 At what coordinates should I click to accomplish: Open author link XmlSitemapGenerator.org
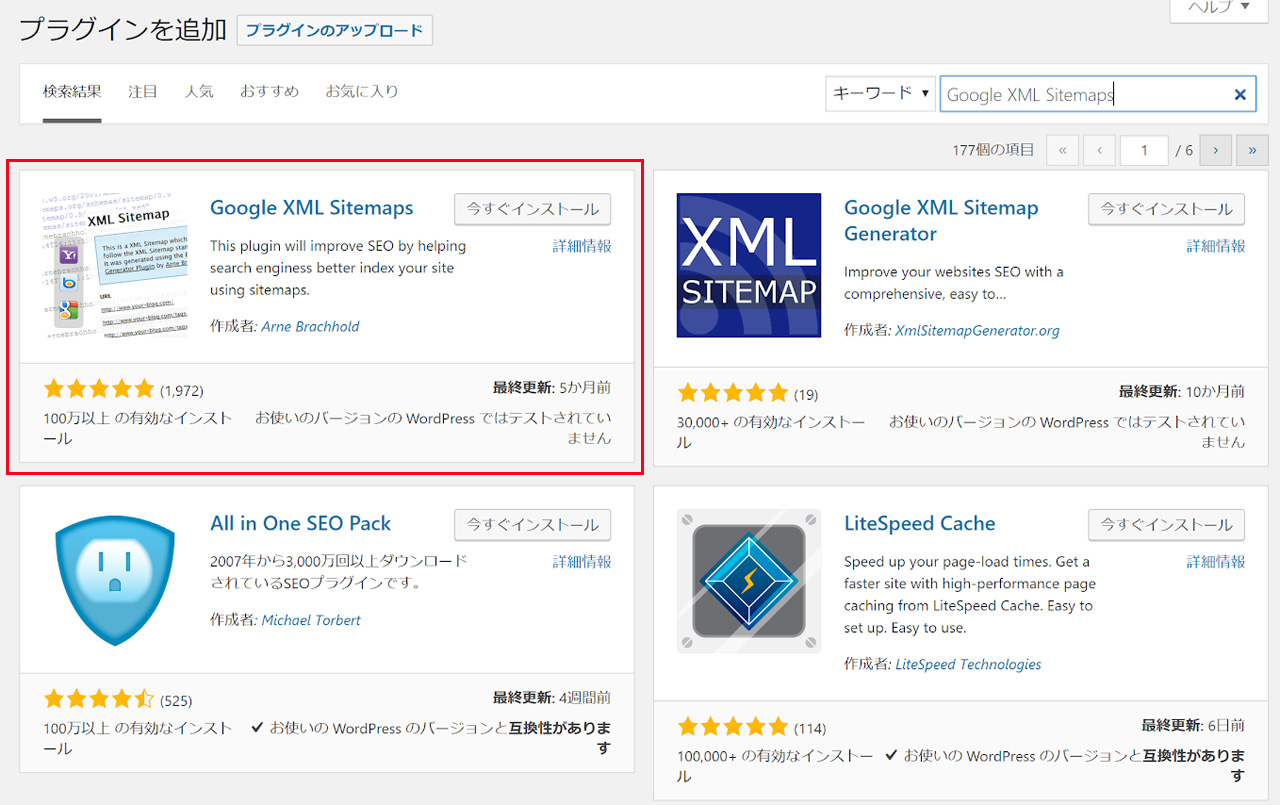(x=977, y=330)
